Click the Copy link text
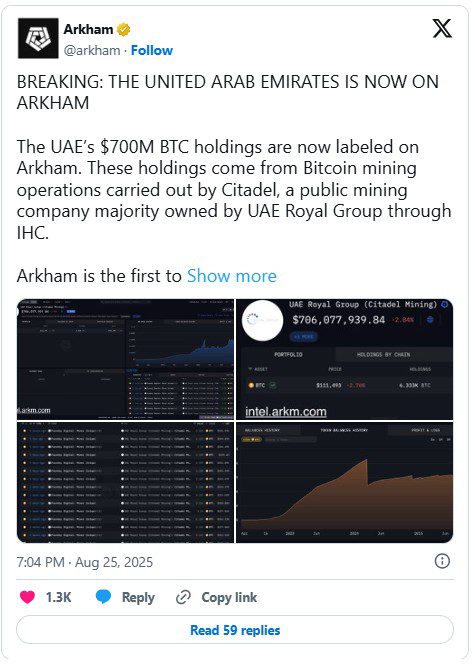 coord(229,597)
